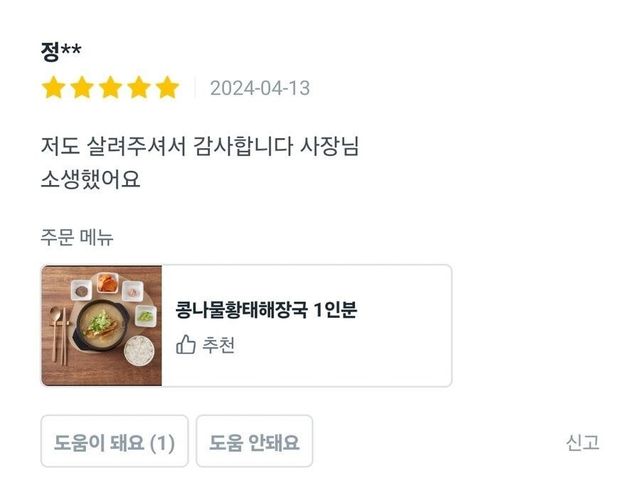Click the review text 소생했어요
Viewport: 640px width, 498px height.
pyautogui.click(x=90, y=180)
